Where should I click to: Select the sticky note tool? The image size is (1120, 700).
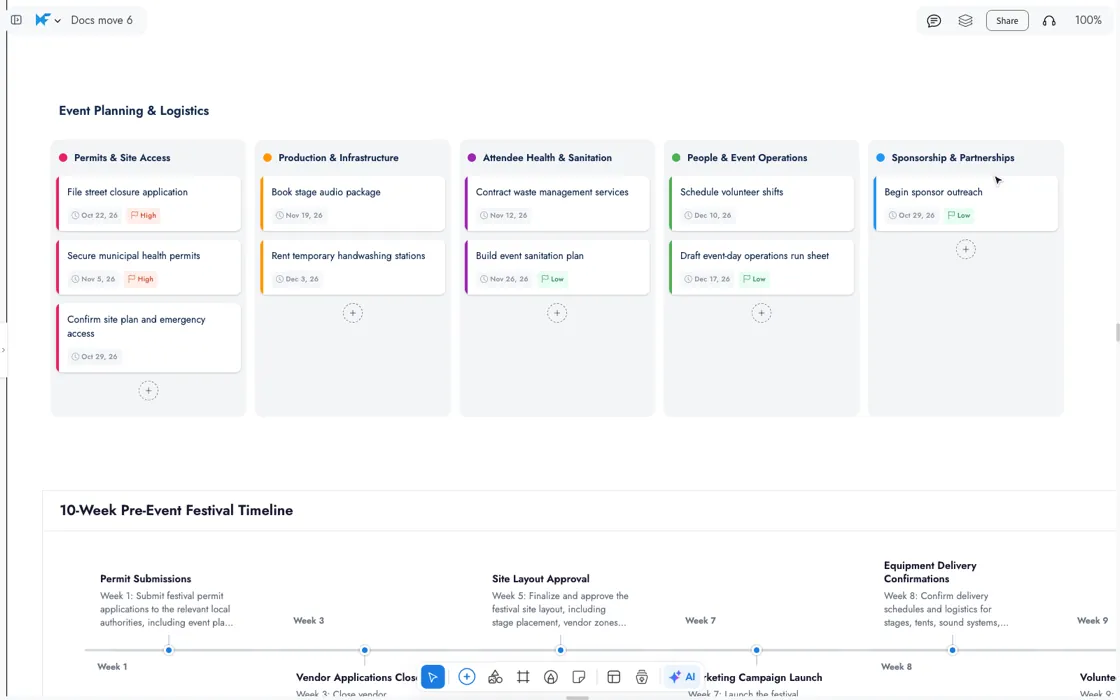point(579,677)
